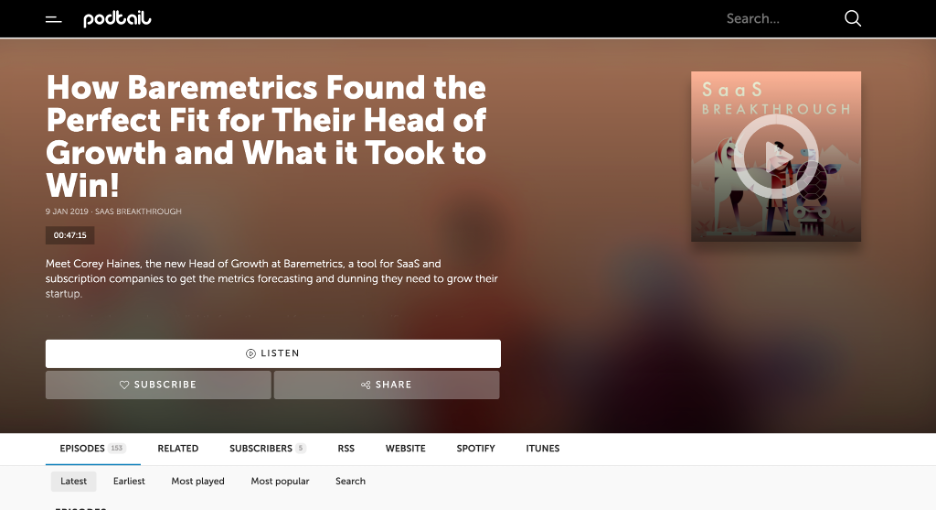Open the hamburger menu icon

pyautogui.click(x=53, y=19)
